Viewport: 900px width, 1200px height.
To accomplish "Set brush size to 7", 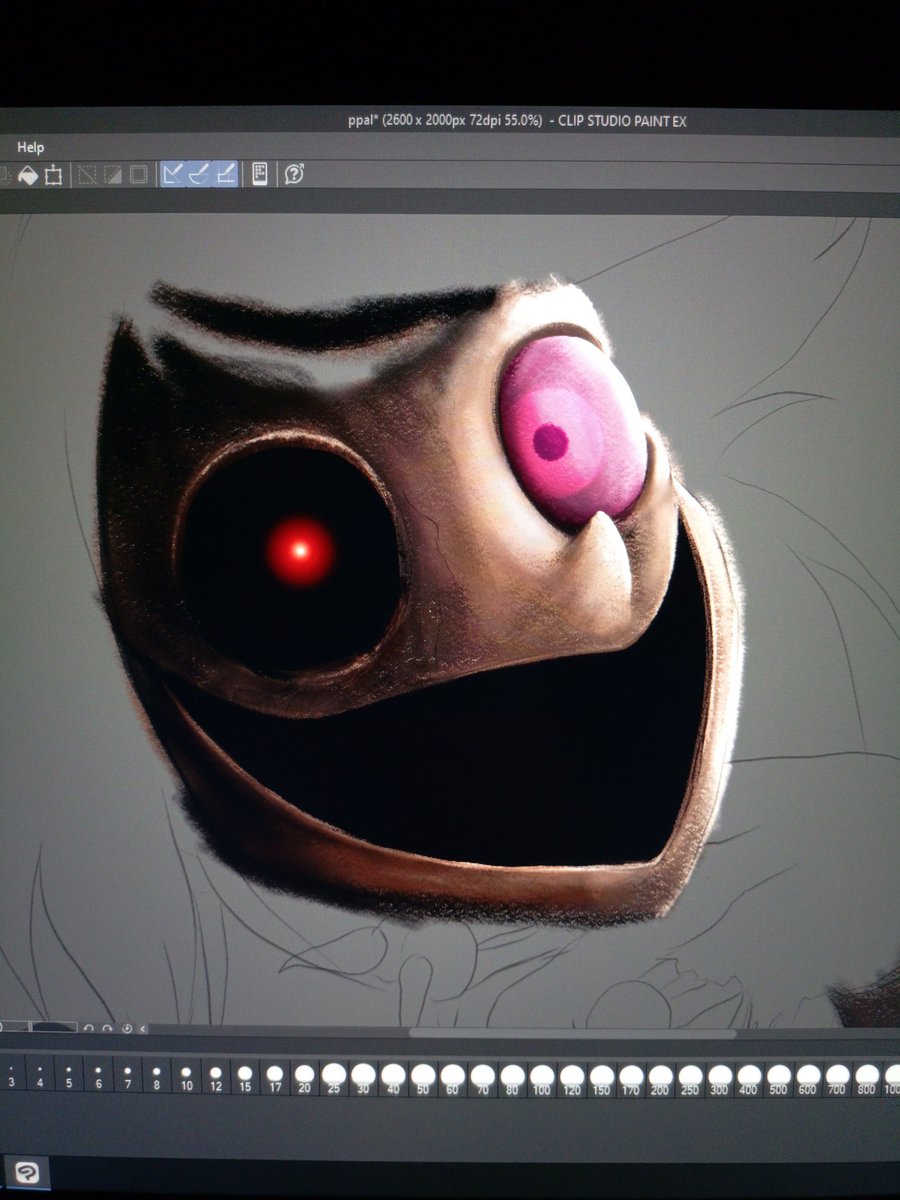I will coord(127,1075).
